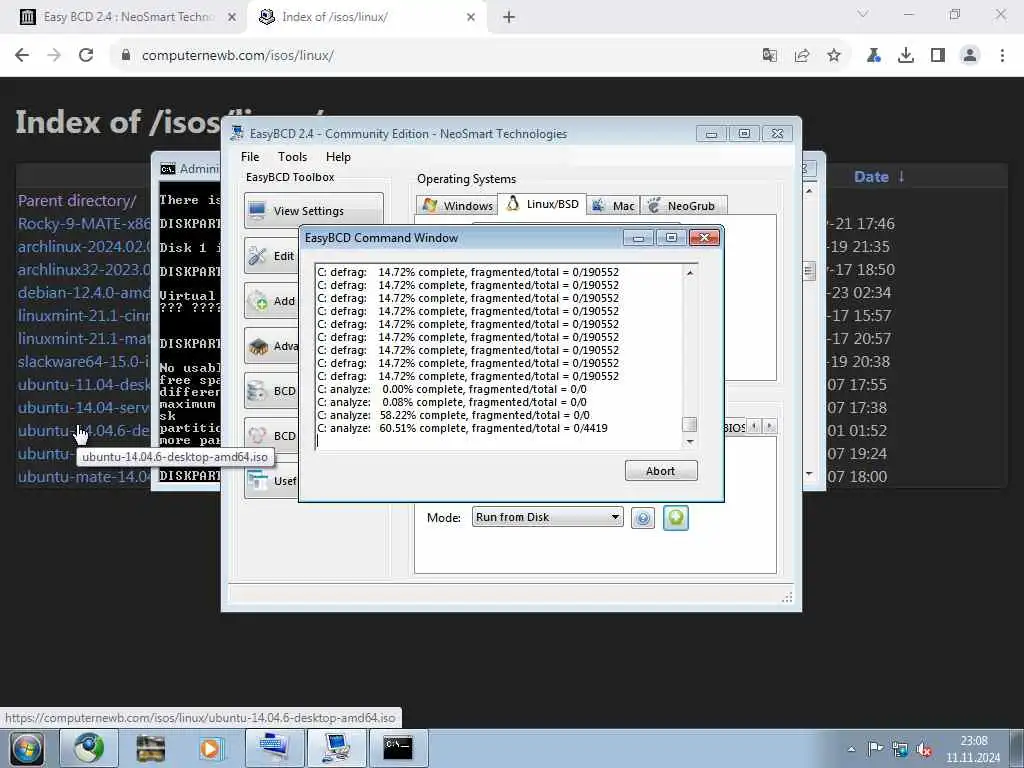The width and height of the screenshot is (1024, 768).
Task: Open the browser profile avatar
Action: tap(970, 56)
